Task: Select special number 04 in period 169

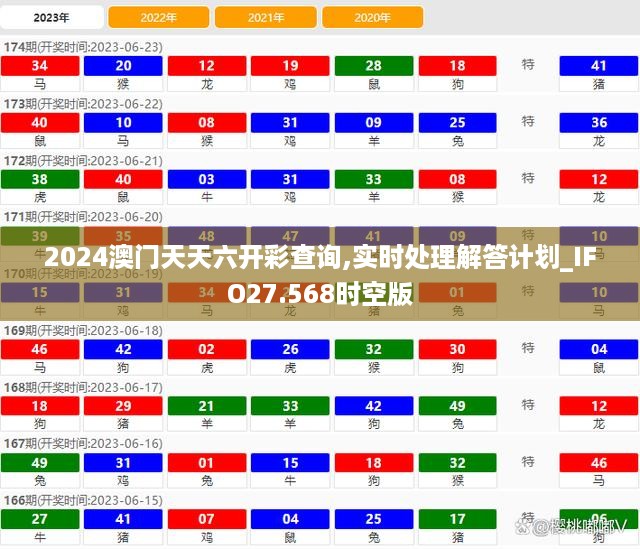Action: point(599,349)
